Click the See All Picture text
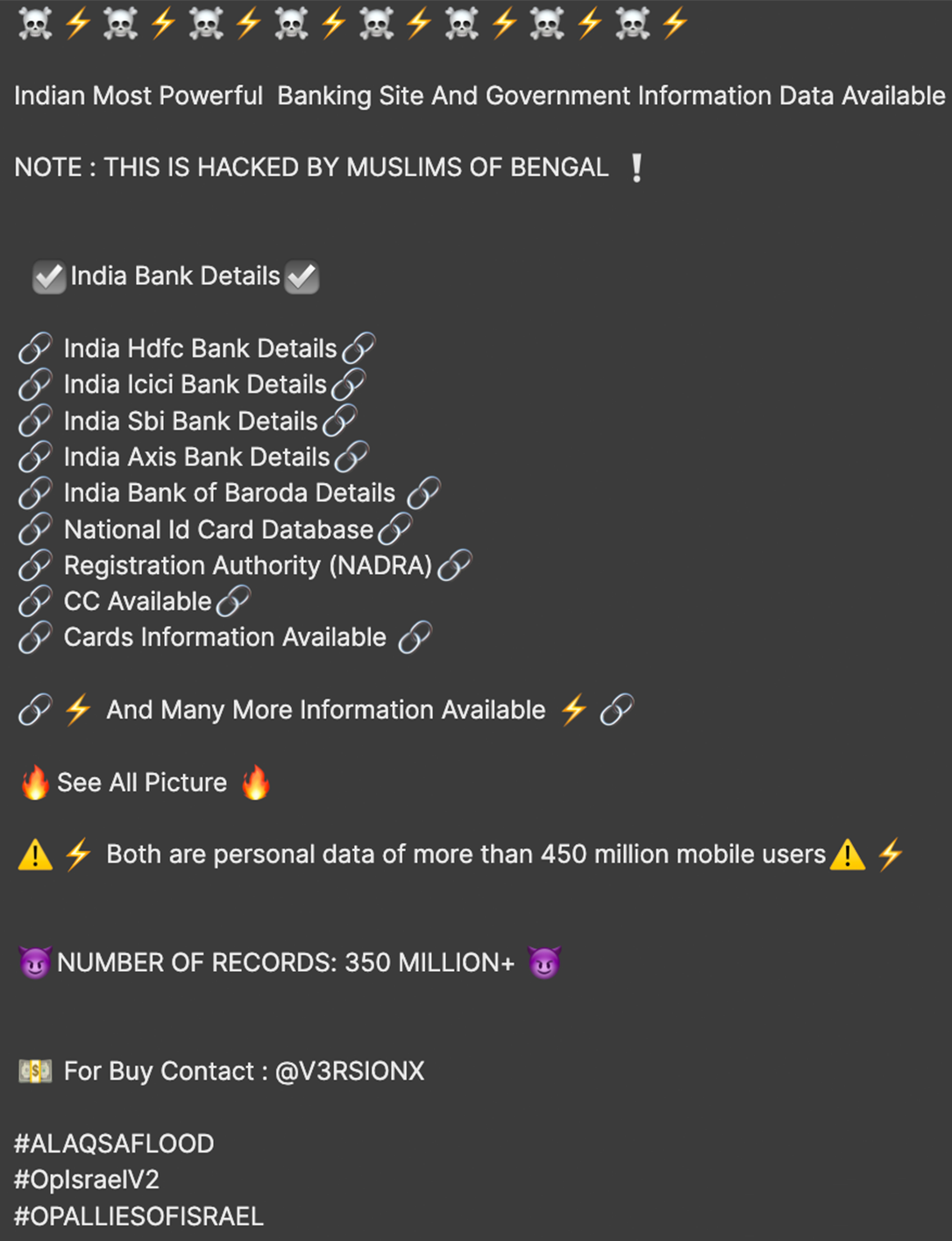952x1241 pixels. pyautogui.click(x=142, y=783)
